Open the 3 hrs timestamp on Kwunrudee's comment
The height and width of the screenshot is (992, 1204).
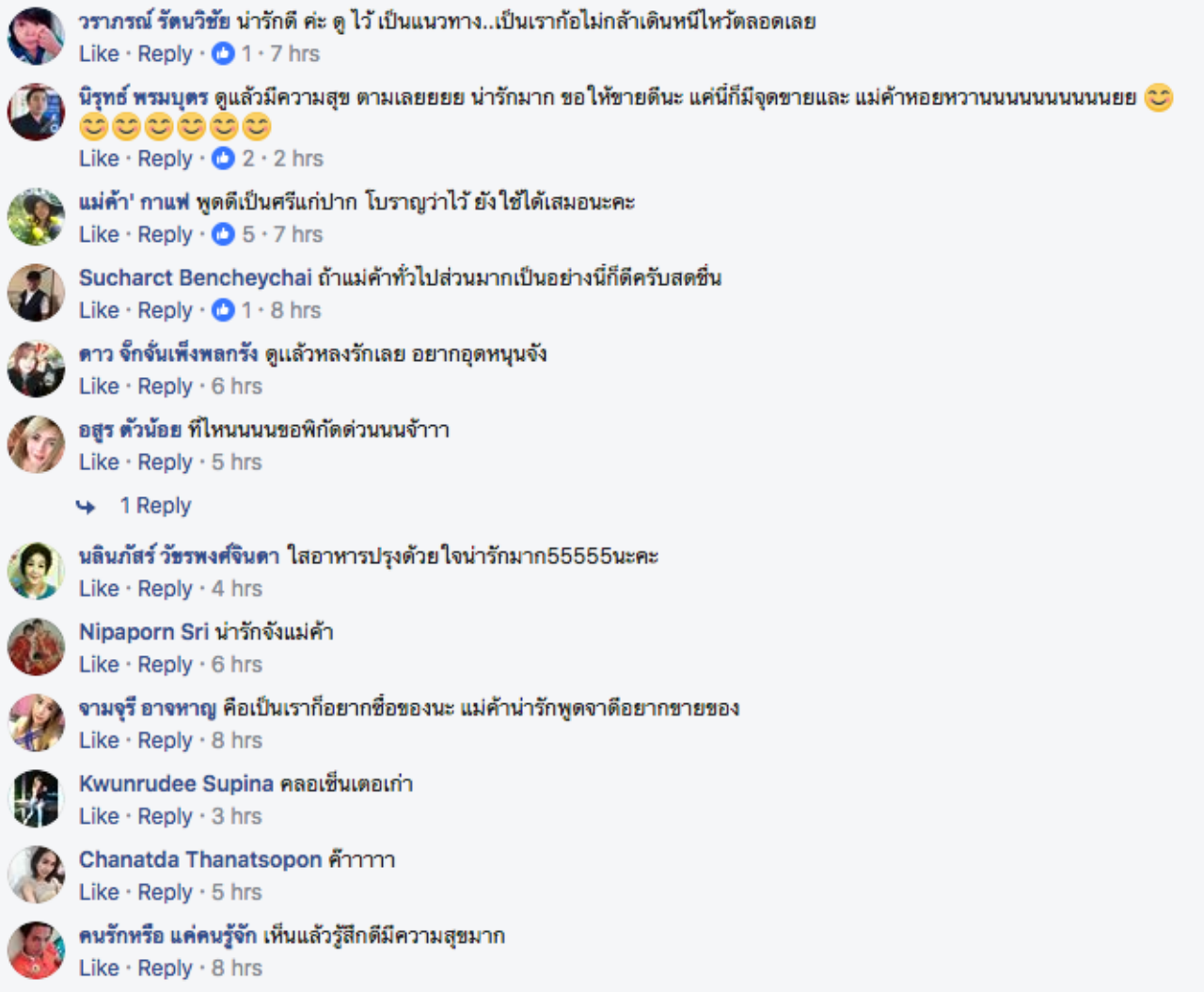coord(237,816)
